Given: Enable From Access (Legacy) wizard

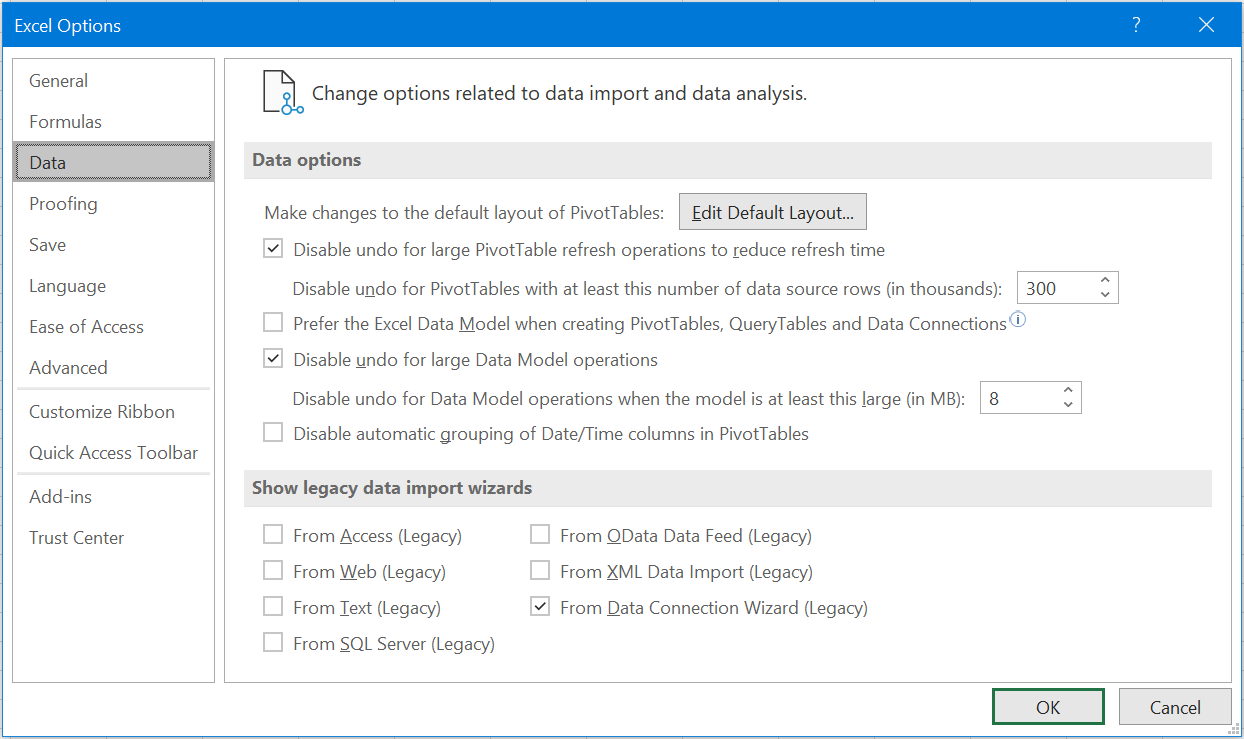Looking at the screenshot, I should click(273, 535).
